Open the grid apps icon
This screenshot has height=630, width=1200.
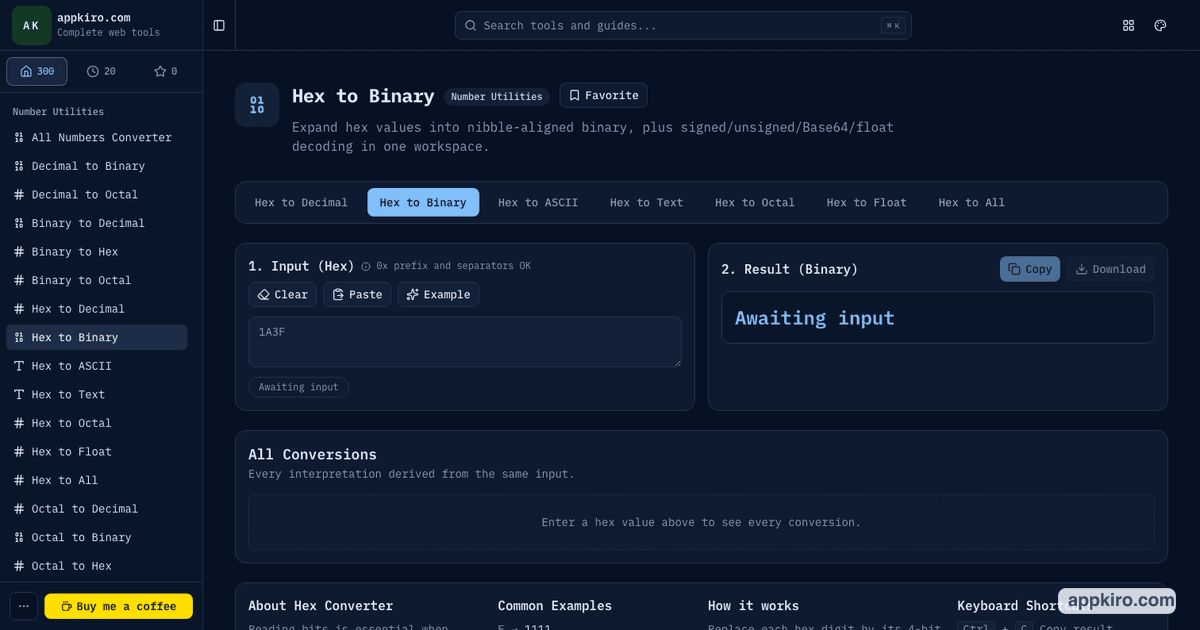1129,25
